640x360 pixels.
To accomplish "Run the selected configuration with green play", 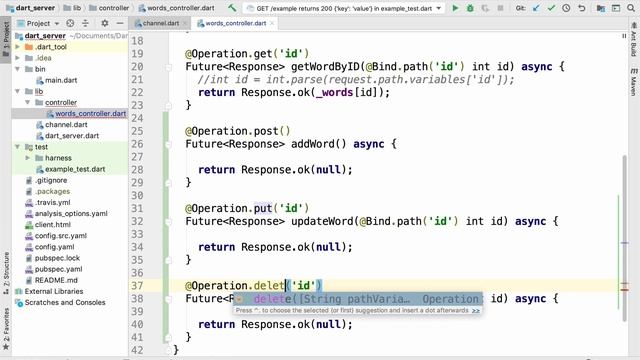I will (x=455, y=8).
